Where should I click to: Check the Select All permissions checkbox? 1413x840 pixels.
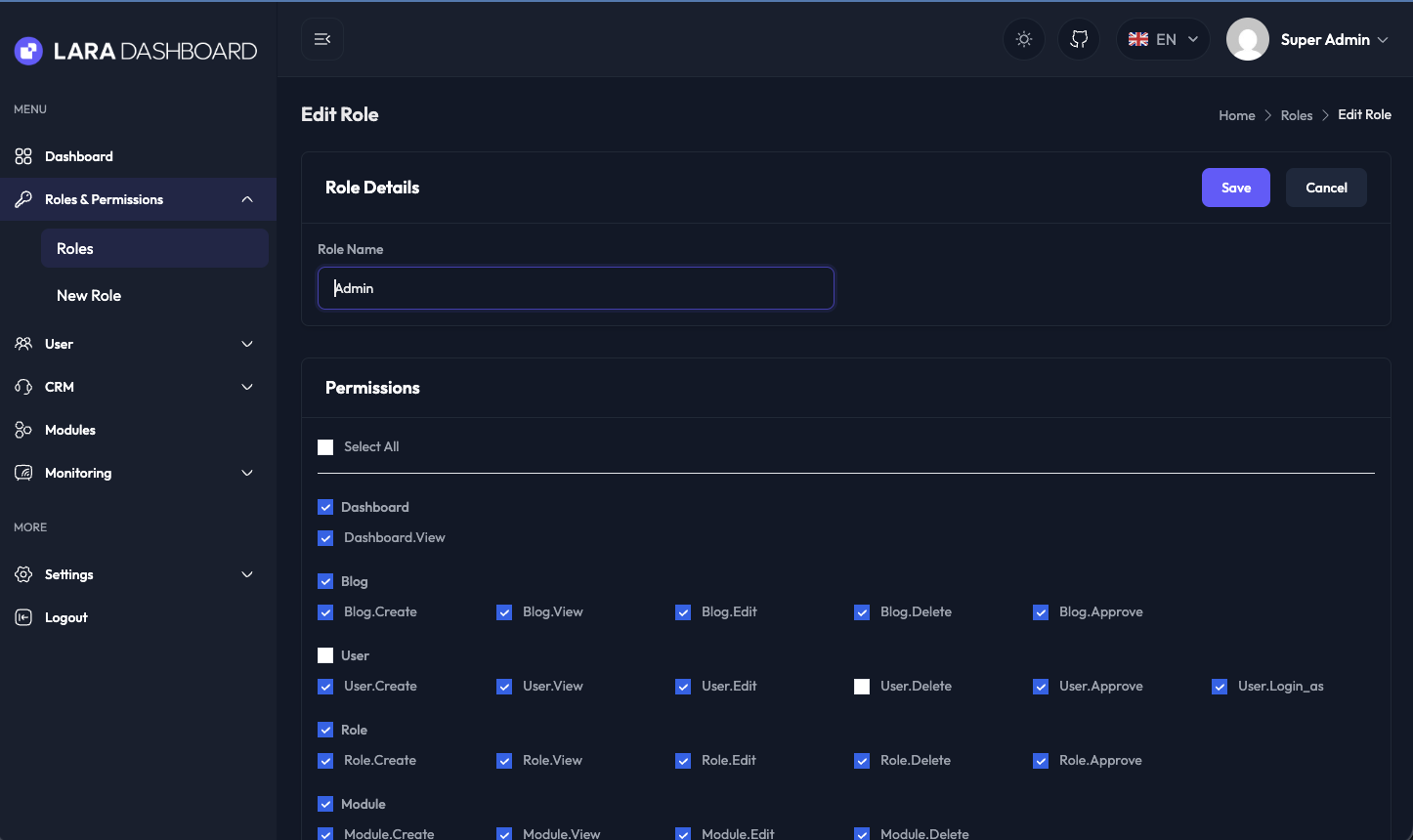click(x=325, y=447)
